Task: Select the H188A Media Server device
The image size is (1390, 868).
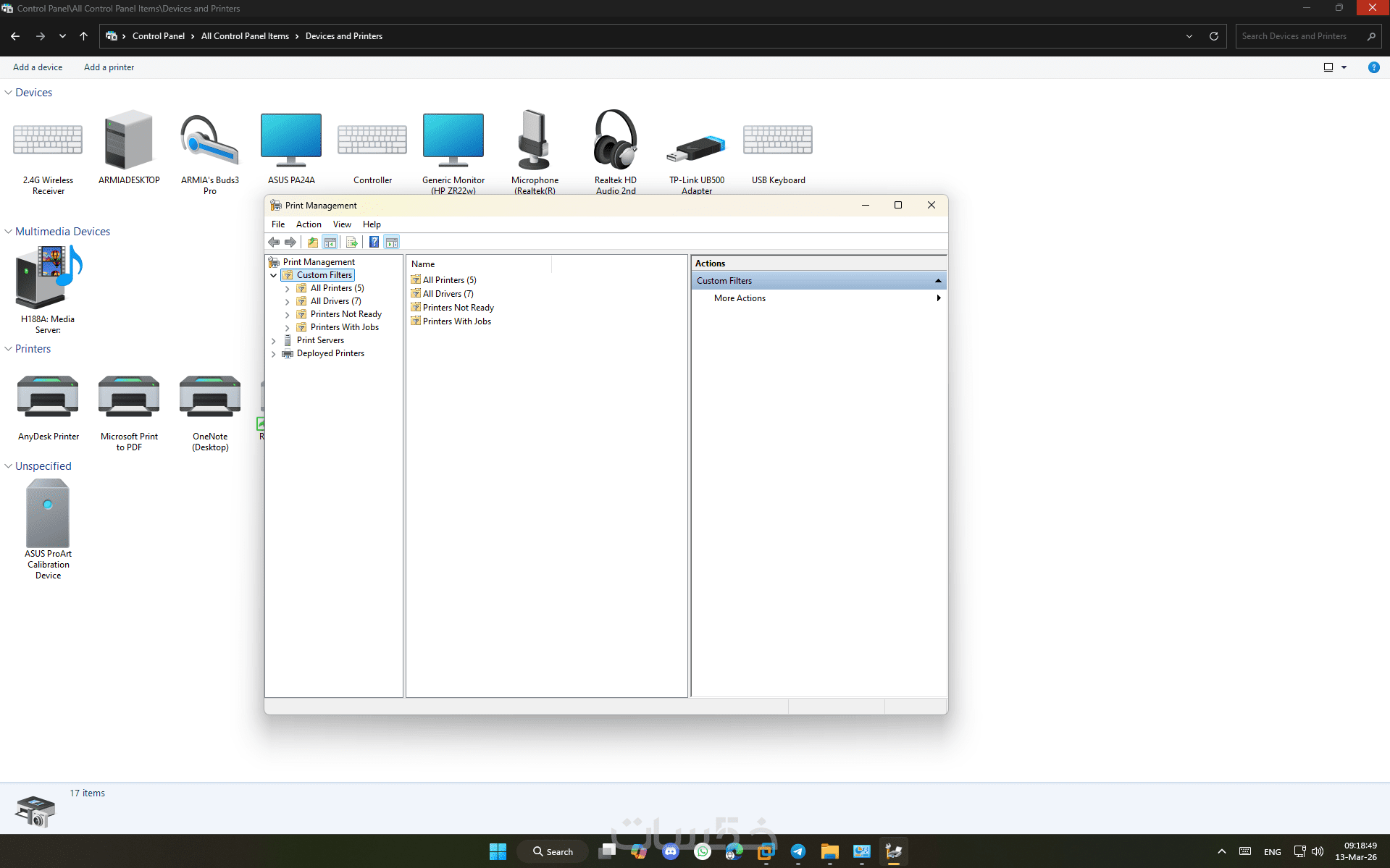Action: click(x=48, y=290)
